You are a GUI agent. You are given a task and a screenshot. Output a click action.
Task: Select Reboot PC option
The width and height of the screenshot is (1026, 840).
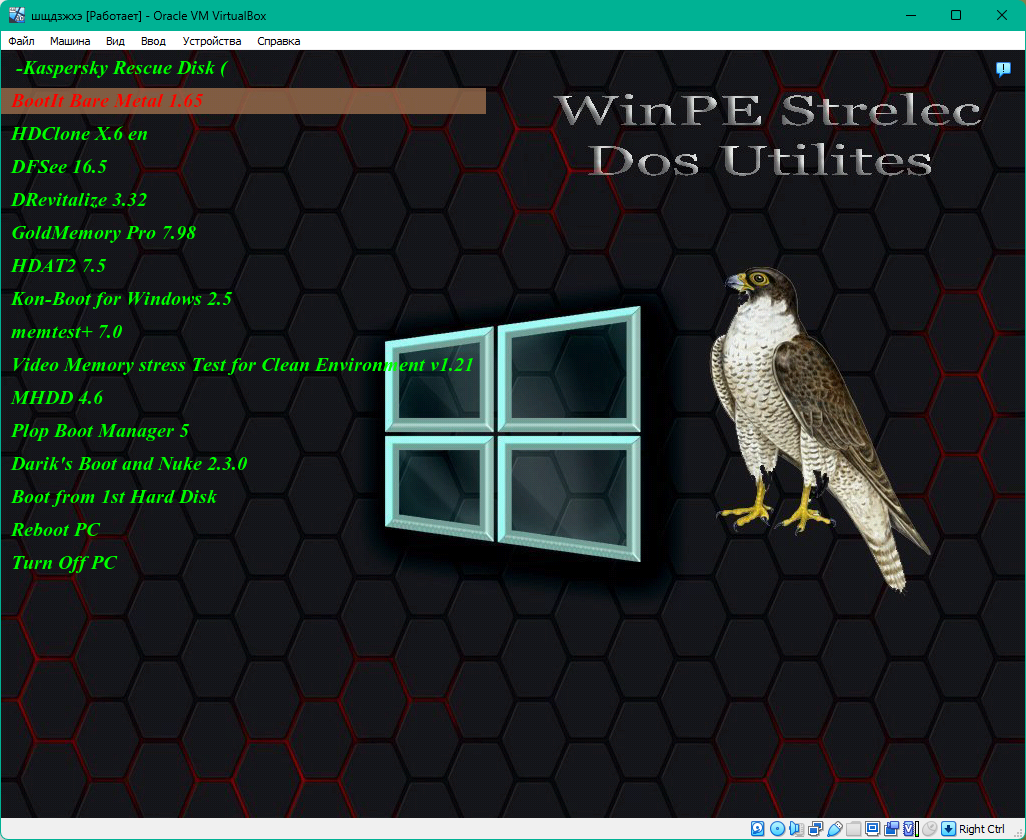click(55, 530)
